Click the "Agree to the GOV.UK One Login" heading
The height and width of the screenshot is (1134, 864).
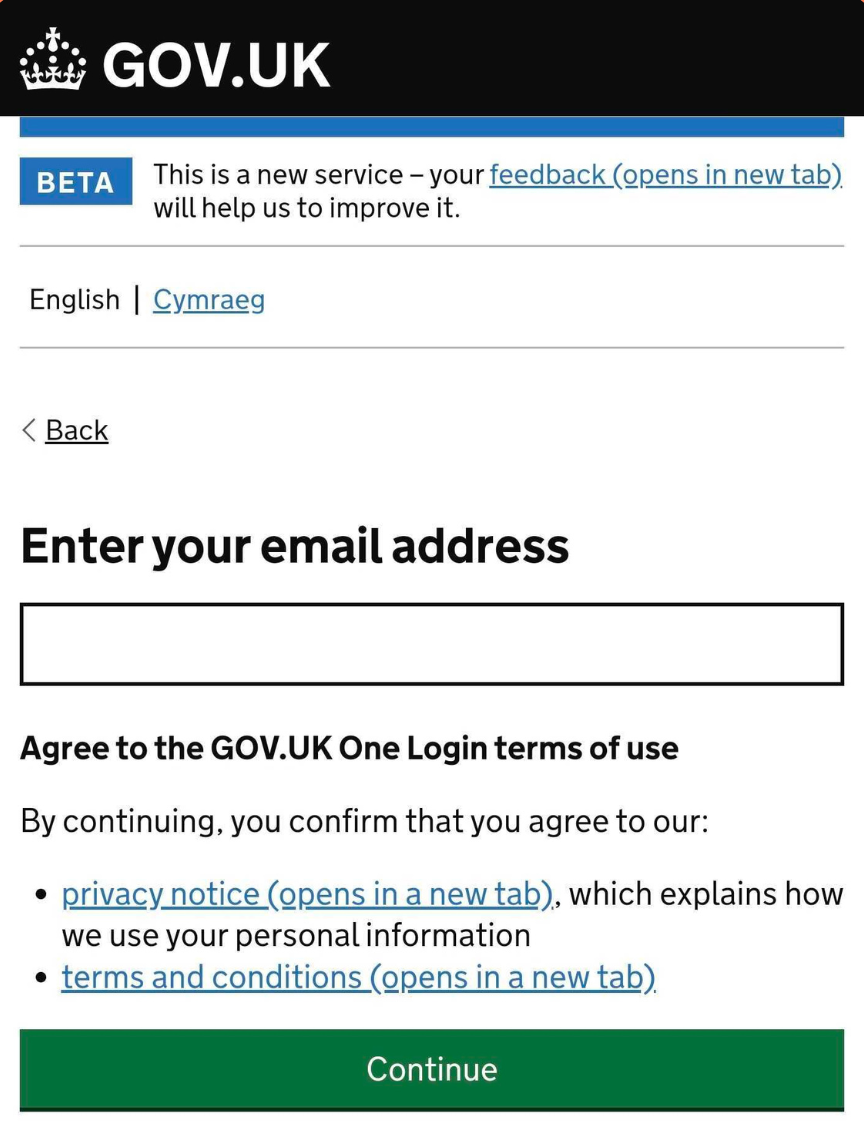[x=349, y=748]
